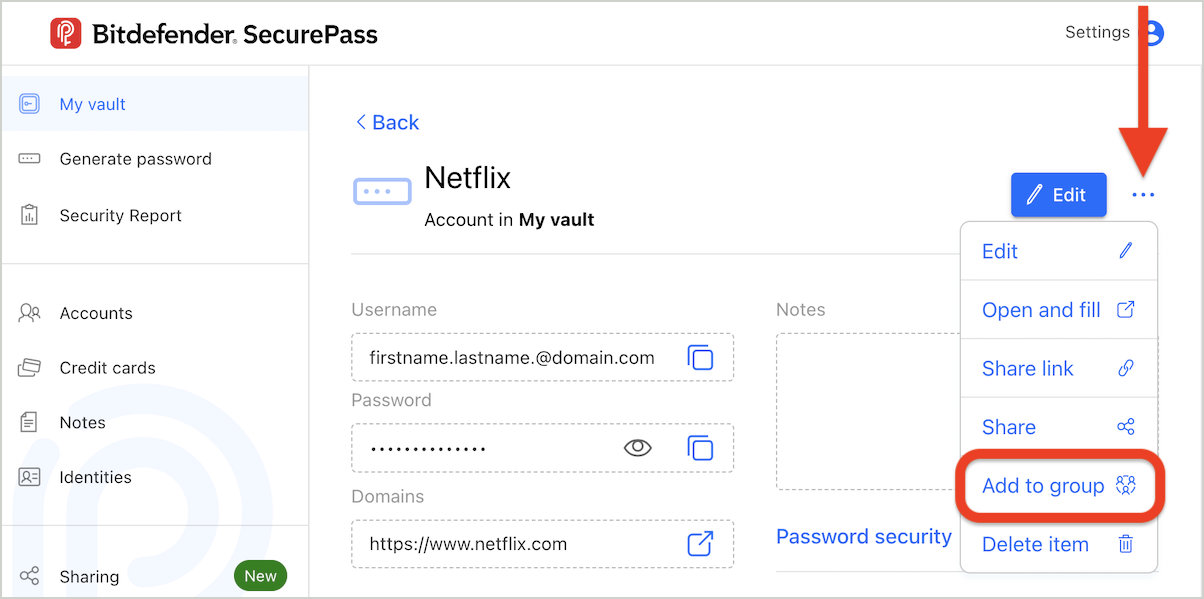Viewport: 1204px width, 599px height.
Task: Click the Generate password sidebar icon
Action: [x=29, y=158]
